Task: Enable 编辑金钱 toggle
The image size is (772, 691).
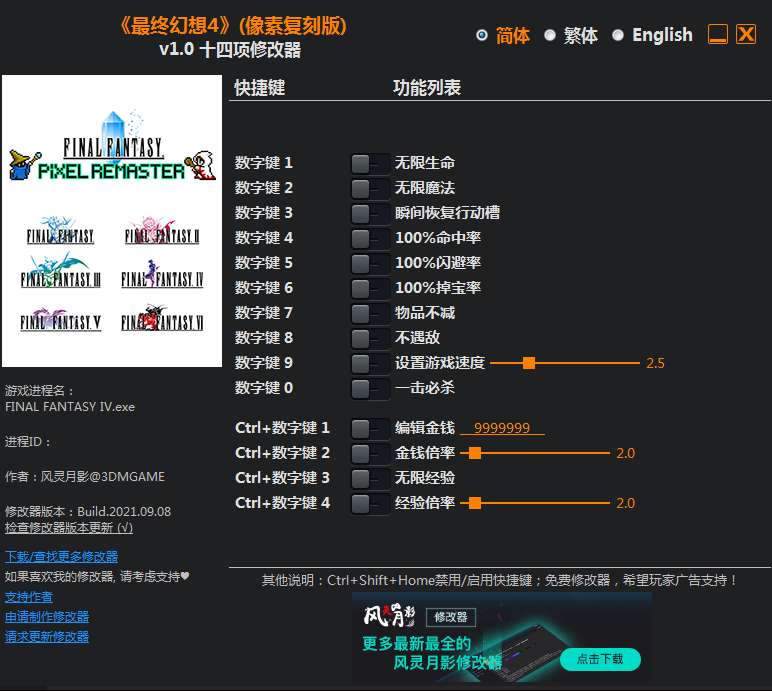Action: 370,429
